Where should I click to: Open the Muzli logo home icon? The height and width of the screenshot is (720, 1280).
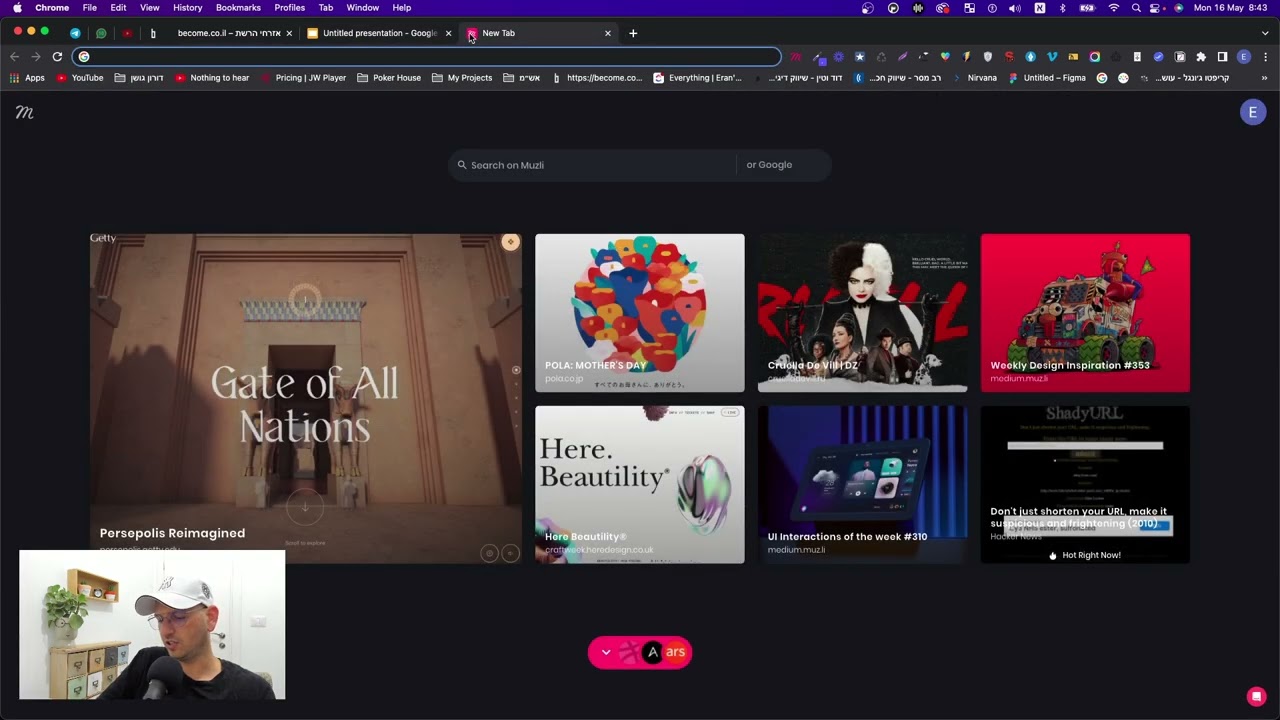click(x=25, y=113)
